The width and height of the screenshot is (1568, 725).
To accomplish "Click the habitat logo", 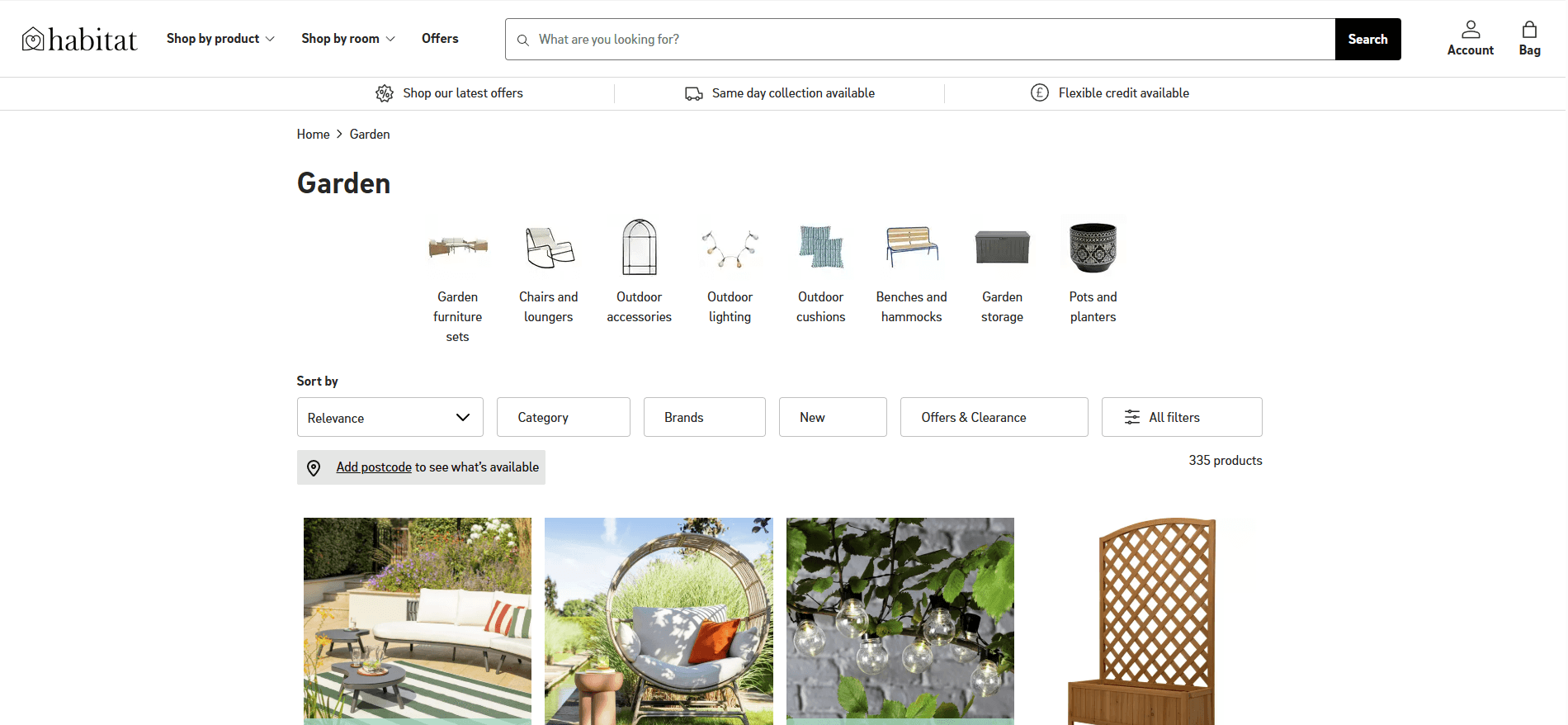I will point(79,39).
